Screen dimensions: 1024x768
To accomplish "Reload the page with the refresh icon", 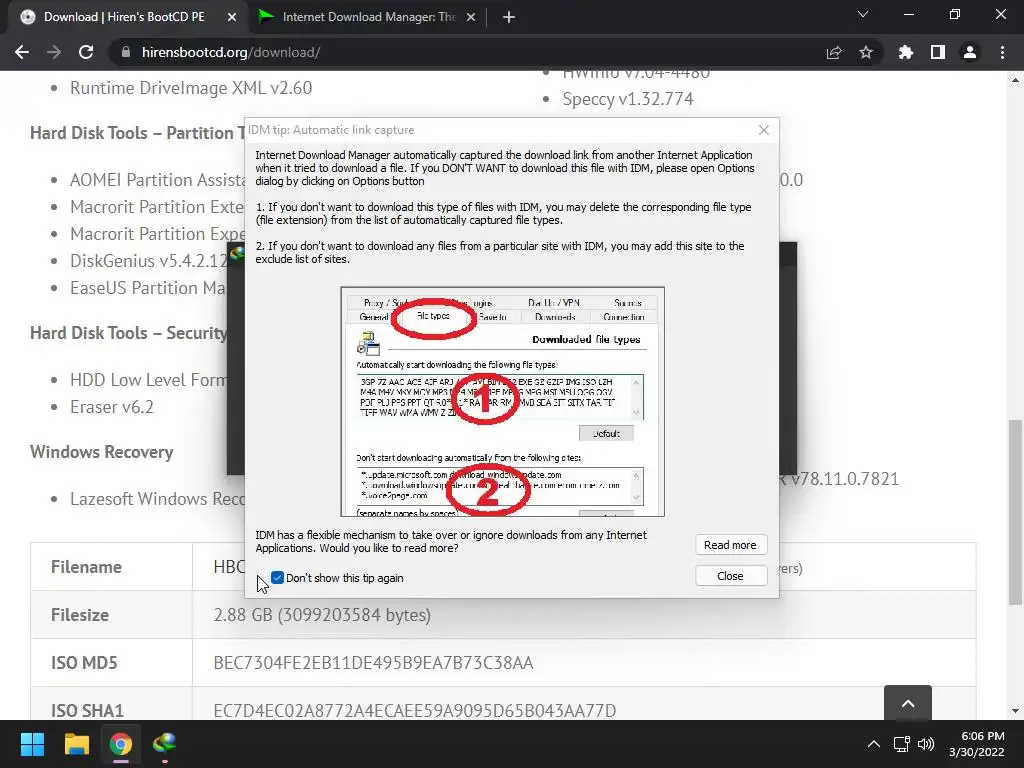I will point(86,52).
